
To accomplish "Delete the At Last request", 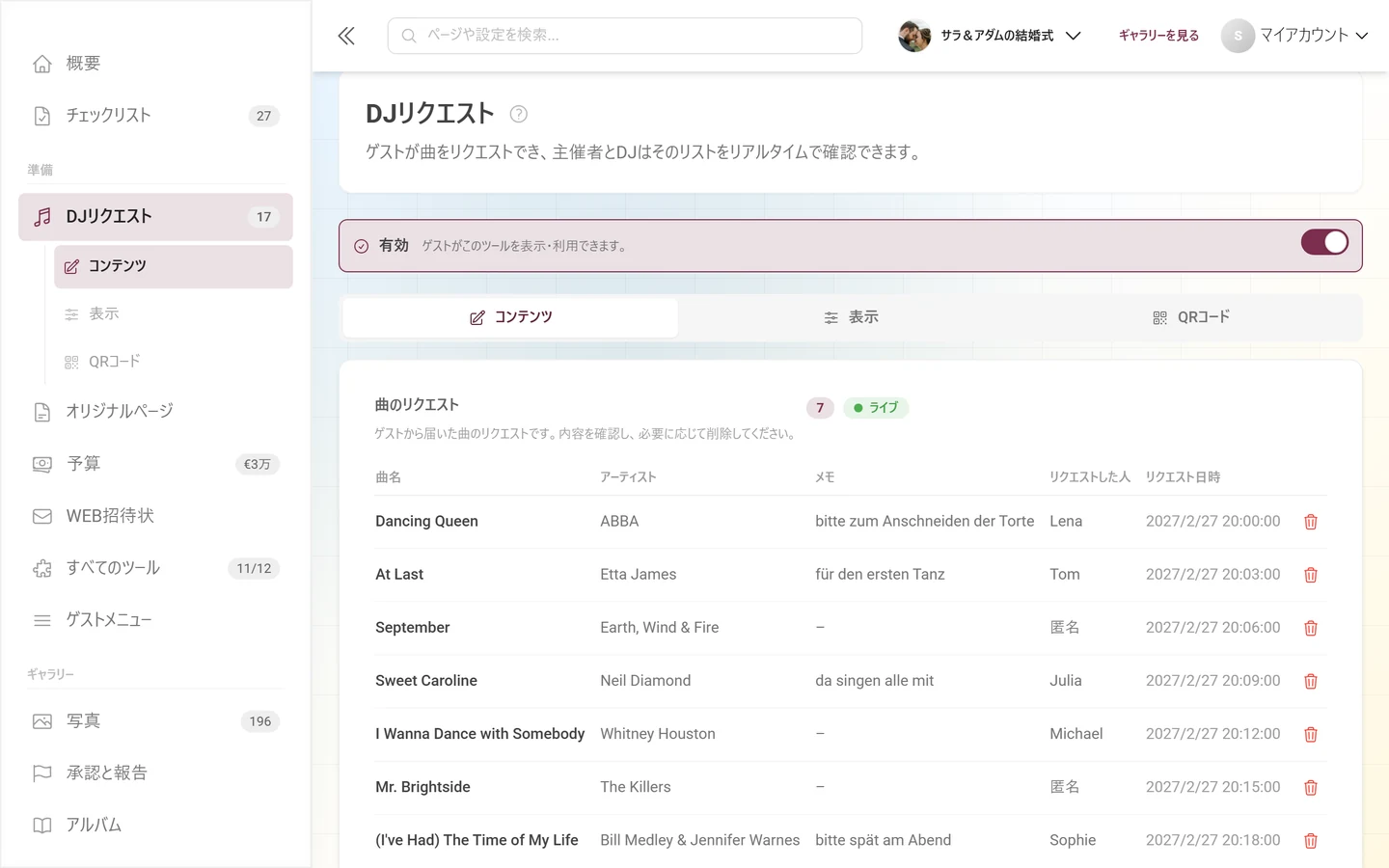I will click(1311, 575).
